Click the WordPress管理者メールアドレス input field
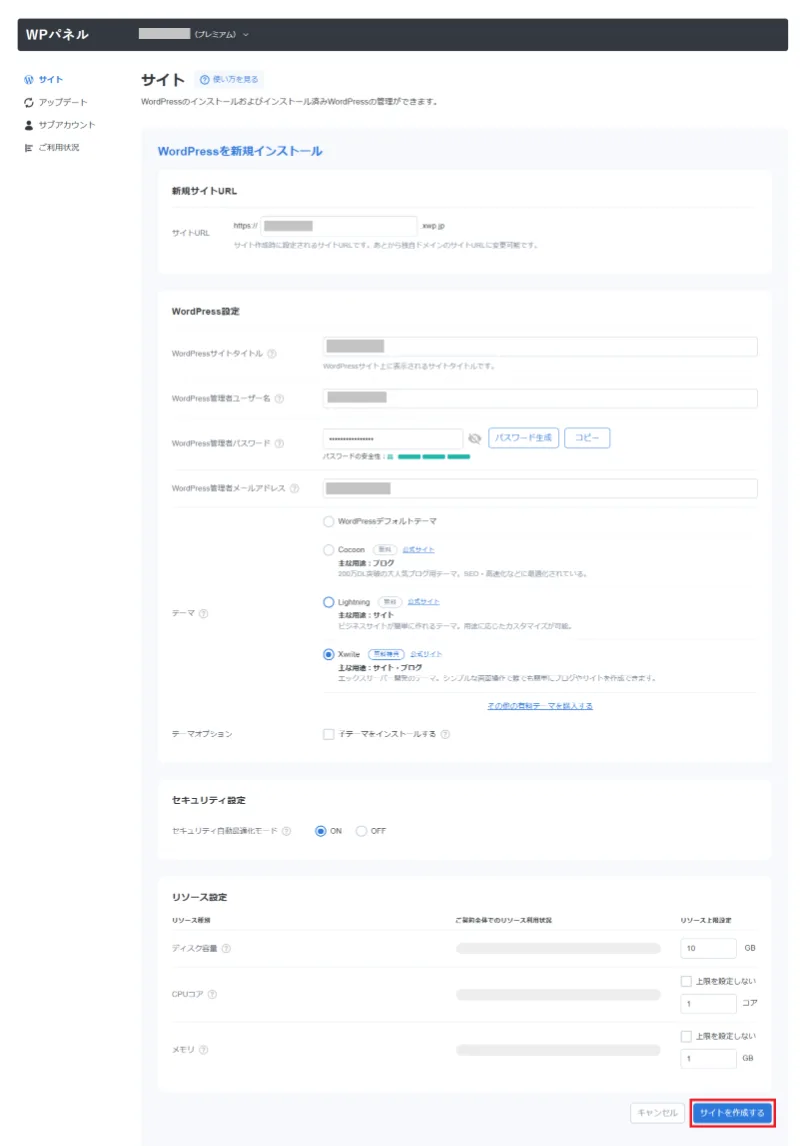This screenshot has height=1146, width=800. pos(540,488)
